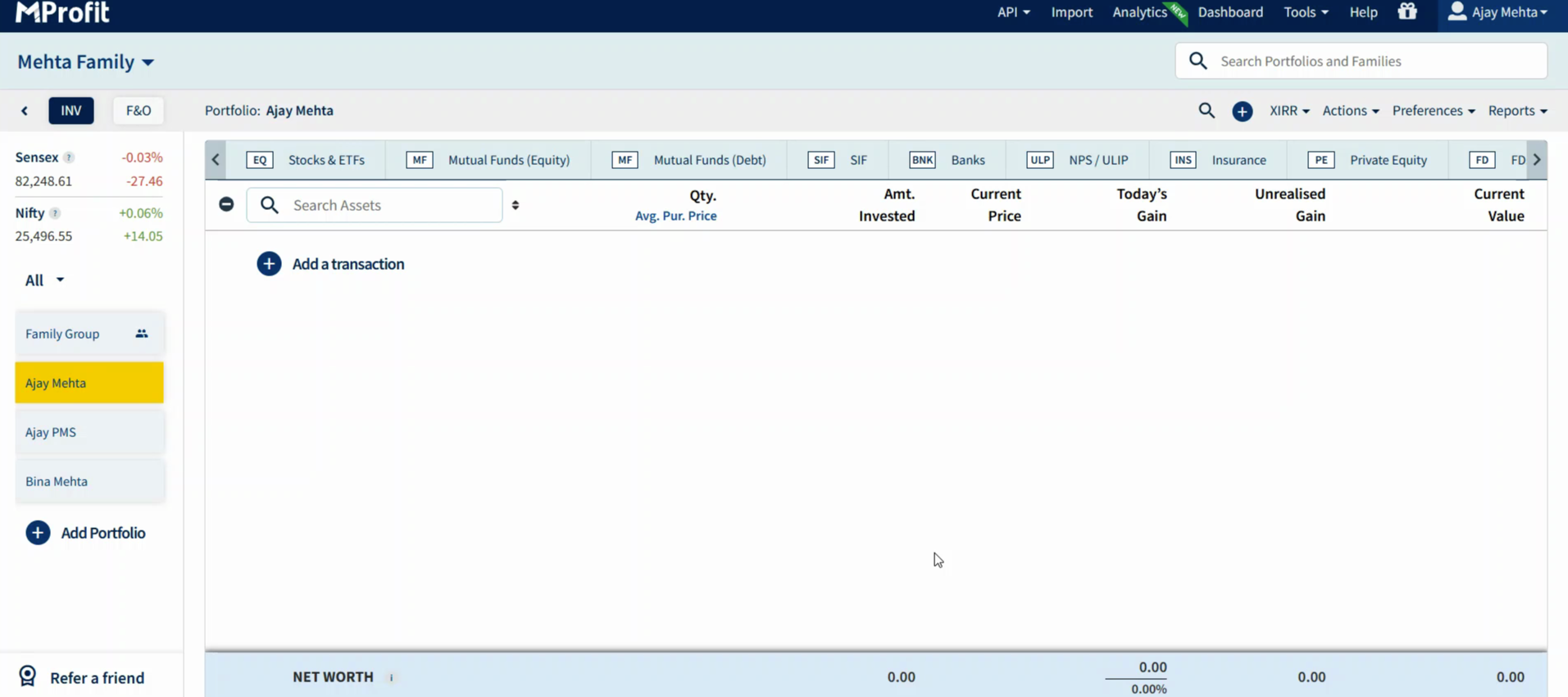The width and height of the screenshot is (1568, 697).
Task: Click the Add a transaction link
Action: point(348,264)
